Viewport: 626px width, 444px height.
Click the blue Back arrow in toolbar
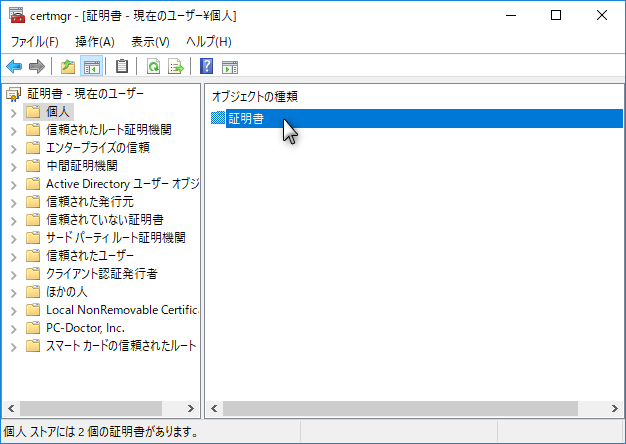click(x=14, y=67)
